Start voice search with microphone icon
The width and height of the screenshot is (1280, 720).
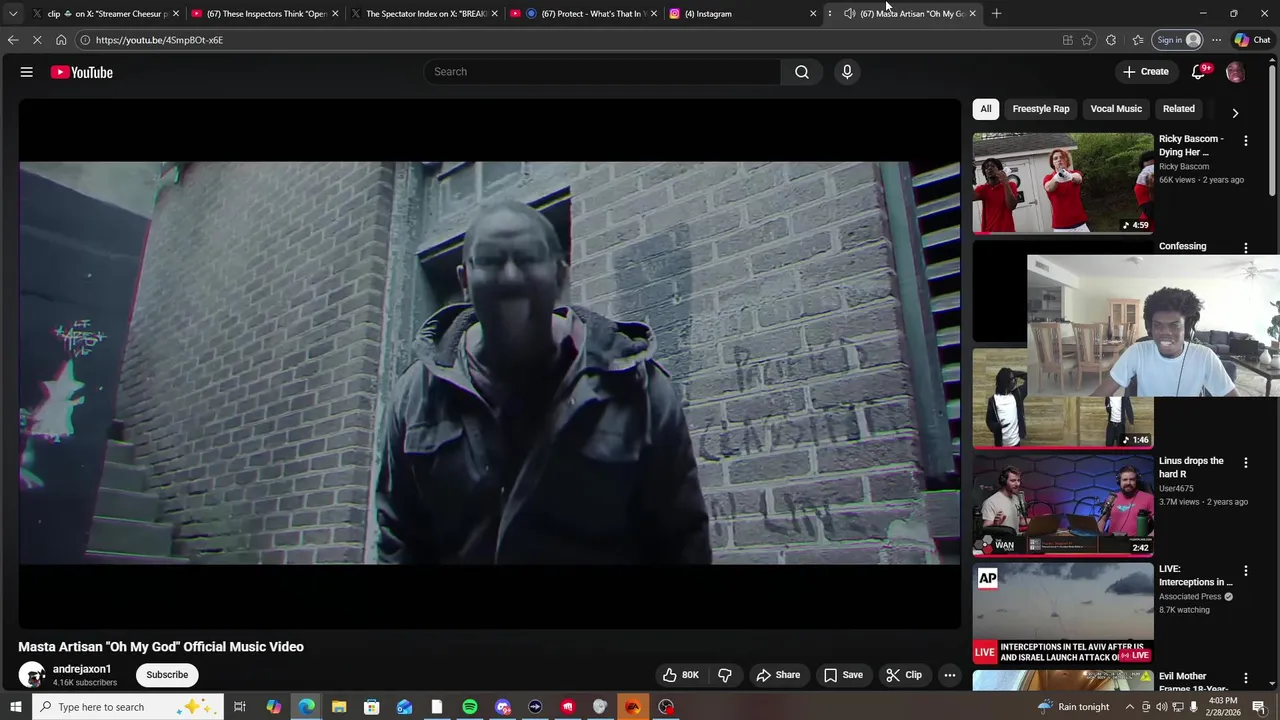click(847, 72)
